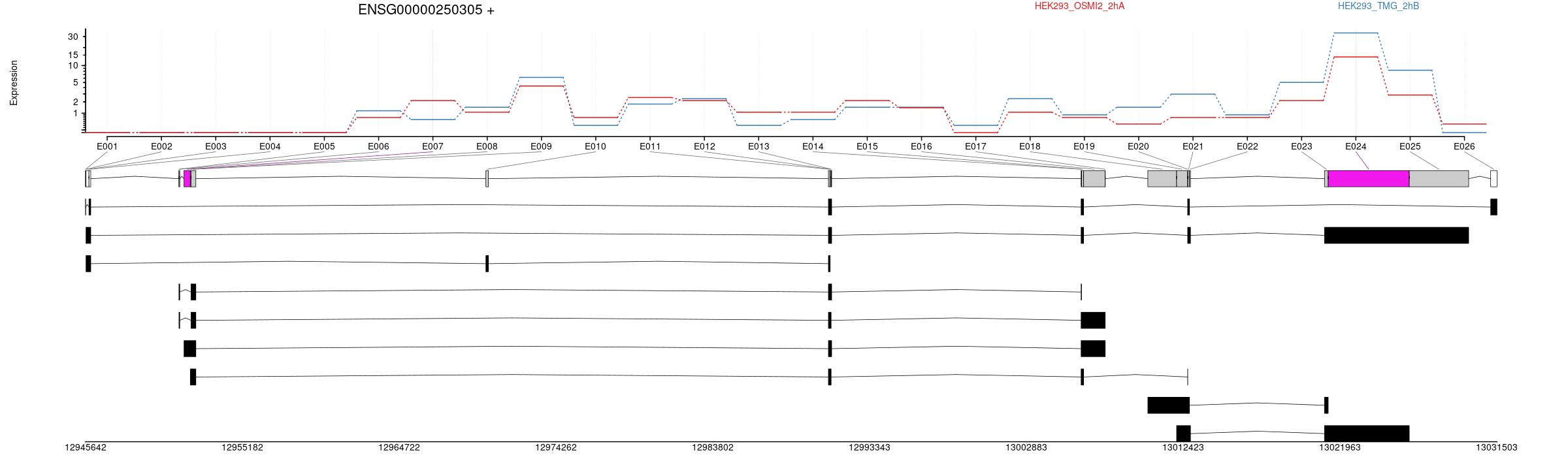Click exon label E018
Viewport: 1568px width, 457px height.
1030,146
